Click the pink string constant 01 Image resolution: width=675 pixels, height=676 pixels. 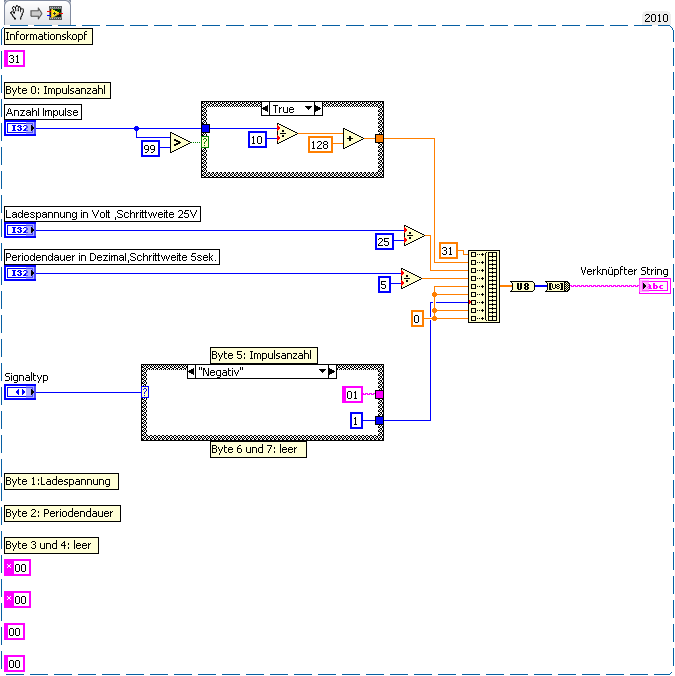click(353, 394)
